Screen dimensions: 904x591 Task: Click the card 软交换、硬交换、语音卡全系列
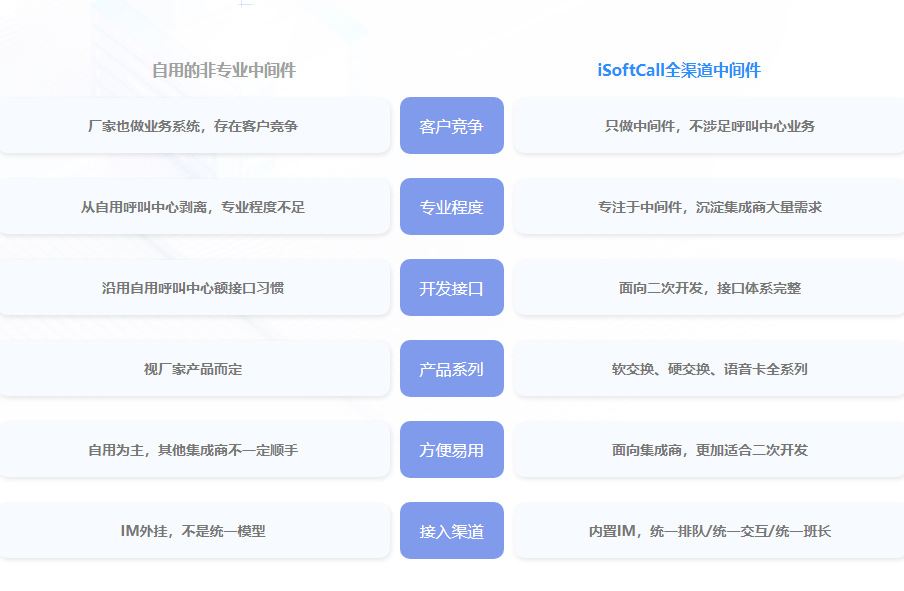tap(709, 368)
